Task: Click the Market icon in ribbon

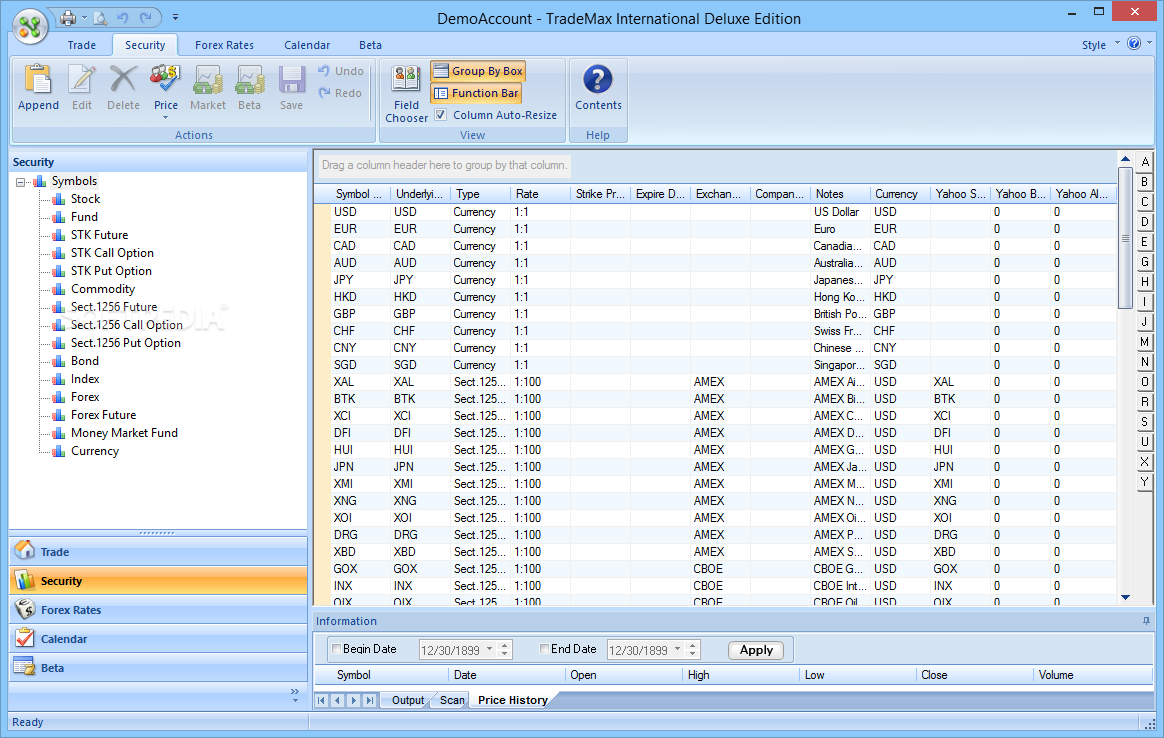Action: point(208,80)
